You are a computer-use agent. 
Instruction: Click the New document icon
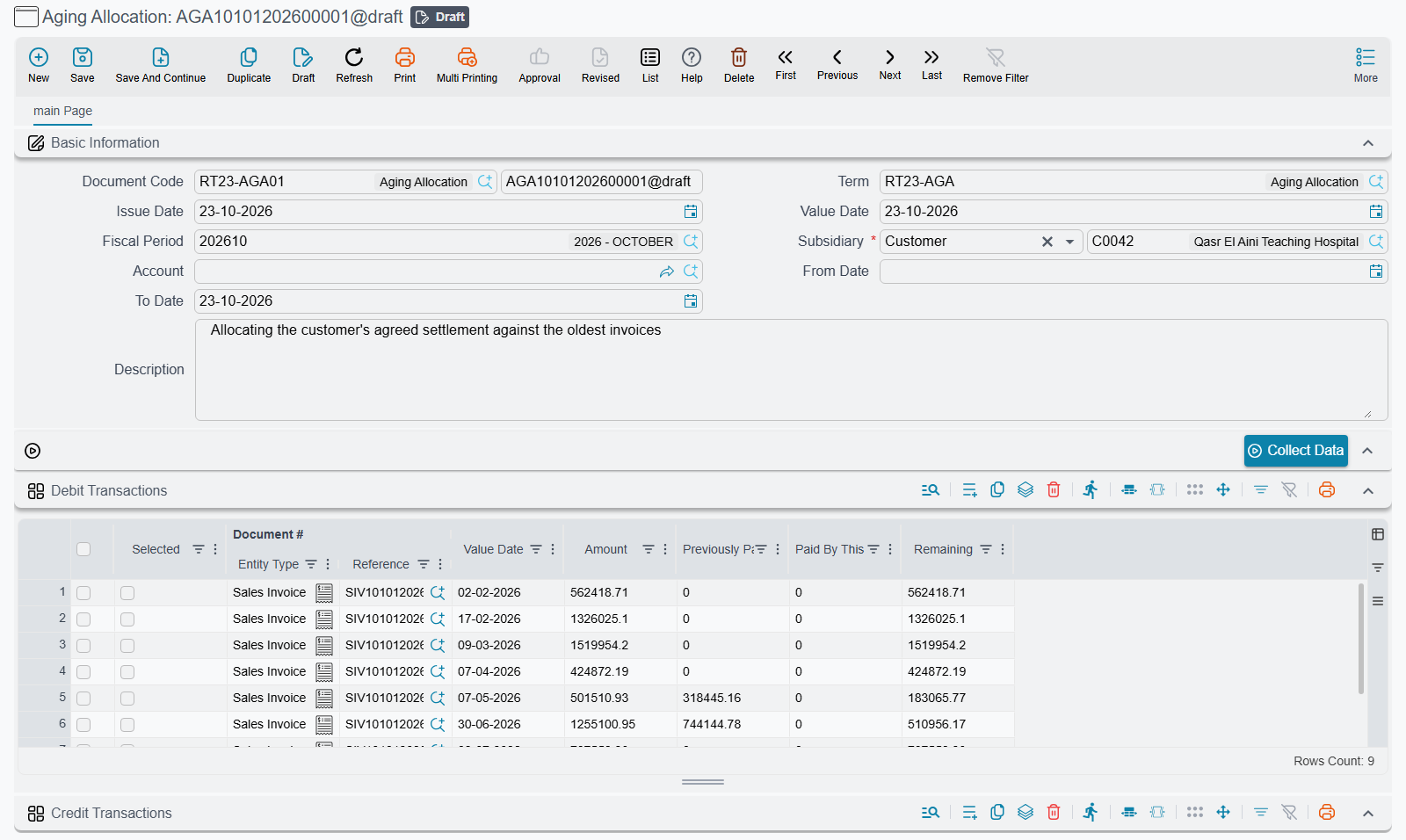pos(39,58)
